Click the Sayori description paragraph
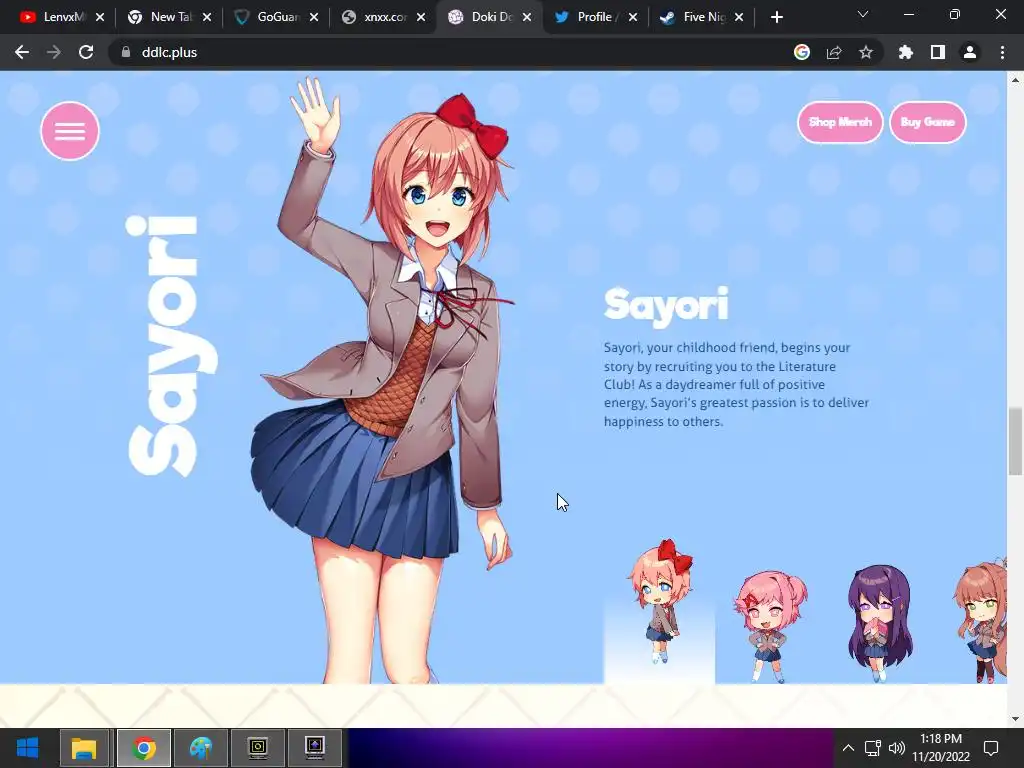 click(736, 385)
